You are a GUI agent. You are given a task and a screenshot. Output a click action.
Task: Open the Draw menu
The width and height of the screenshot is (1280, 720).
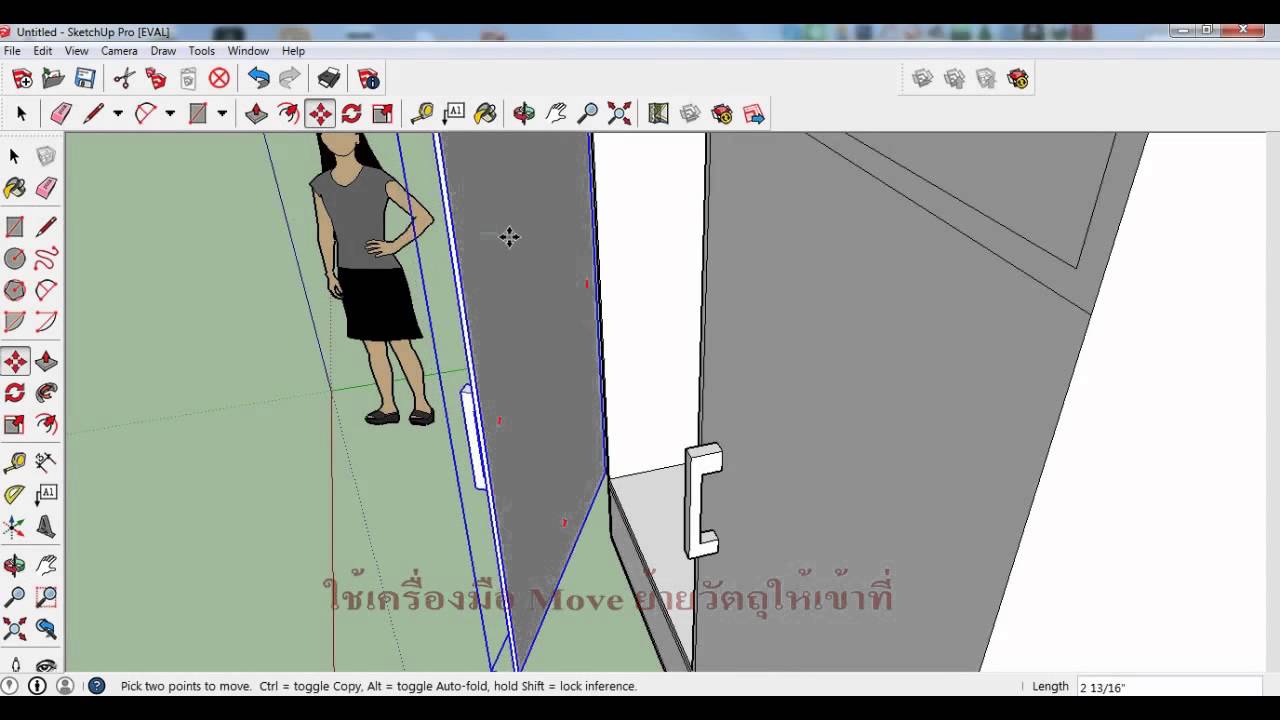coord(163,51)
